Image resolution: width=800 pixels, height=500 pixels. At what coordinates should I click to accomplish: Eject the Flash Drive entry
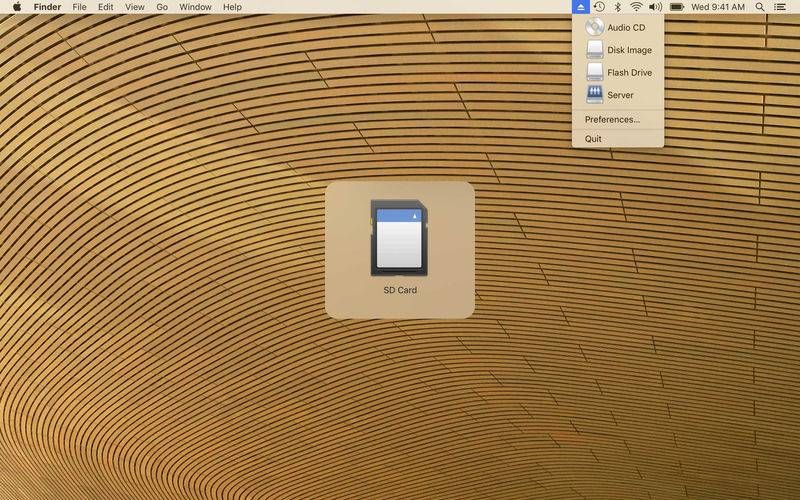click(x=618, y=72)
